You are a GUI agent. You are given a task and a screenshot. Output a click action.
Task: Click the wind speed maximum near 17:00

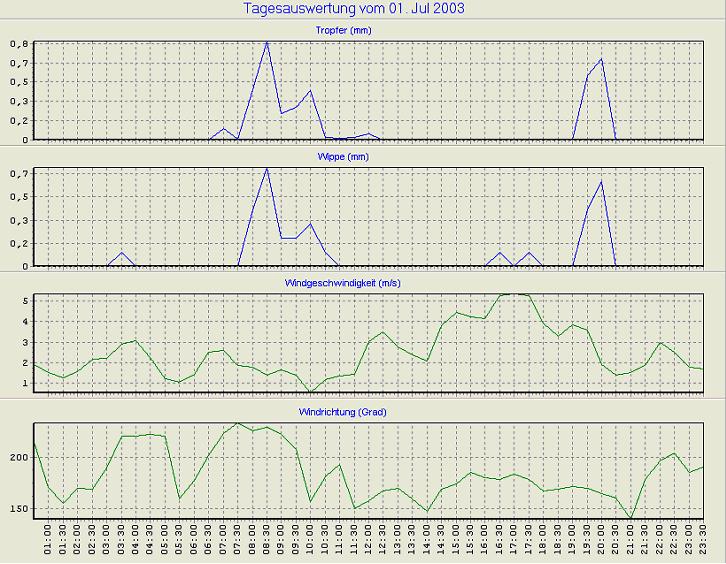[513, 294]
